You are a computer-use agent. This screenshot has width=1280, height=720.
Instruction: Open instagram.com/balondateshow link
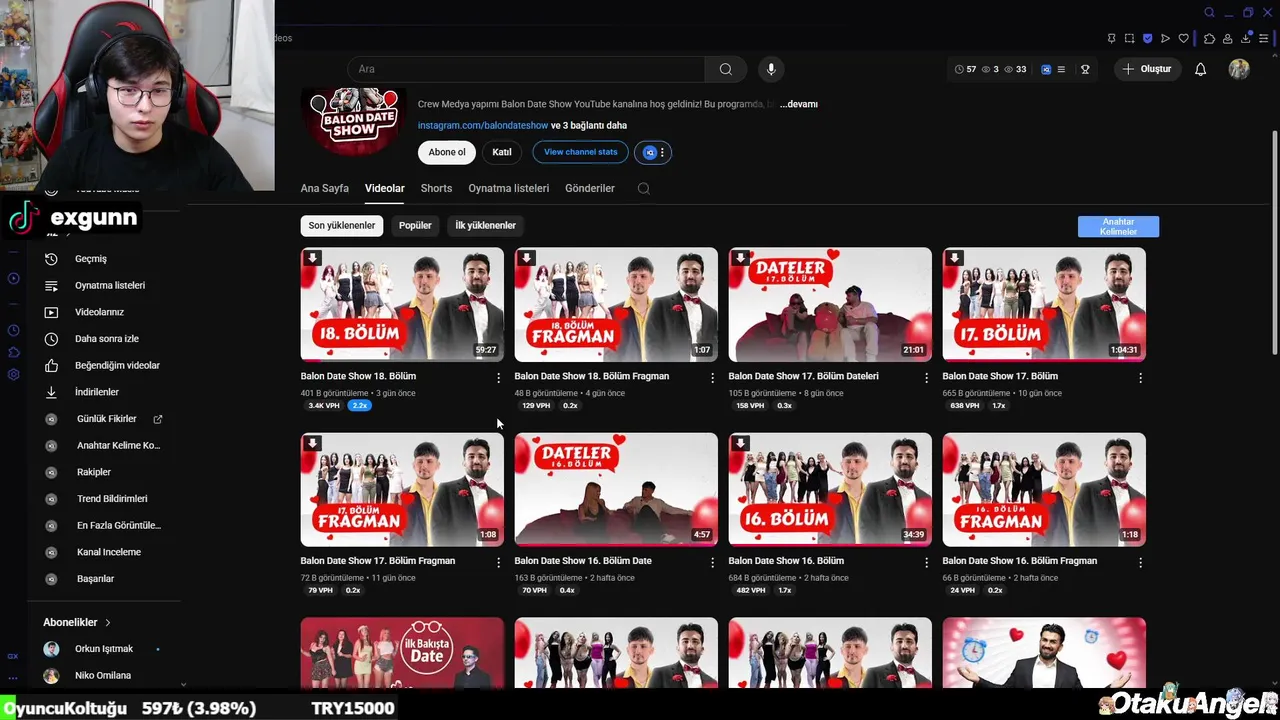click(483, 125)
